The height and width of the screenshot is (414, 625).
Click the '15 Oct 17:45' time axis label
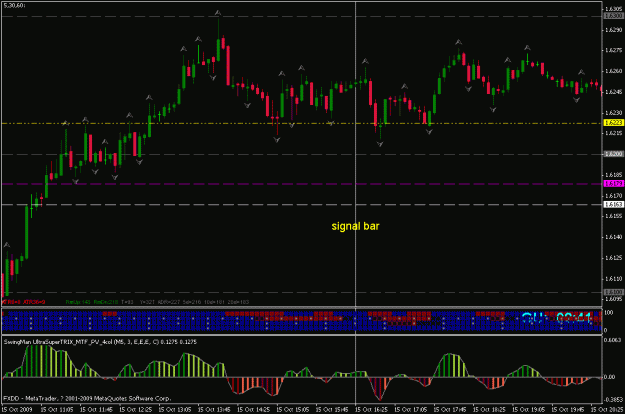[x=450, y=410]
